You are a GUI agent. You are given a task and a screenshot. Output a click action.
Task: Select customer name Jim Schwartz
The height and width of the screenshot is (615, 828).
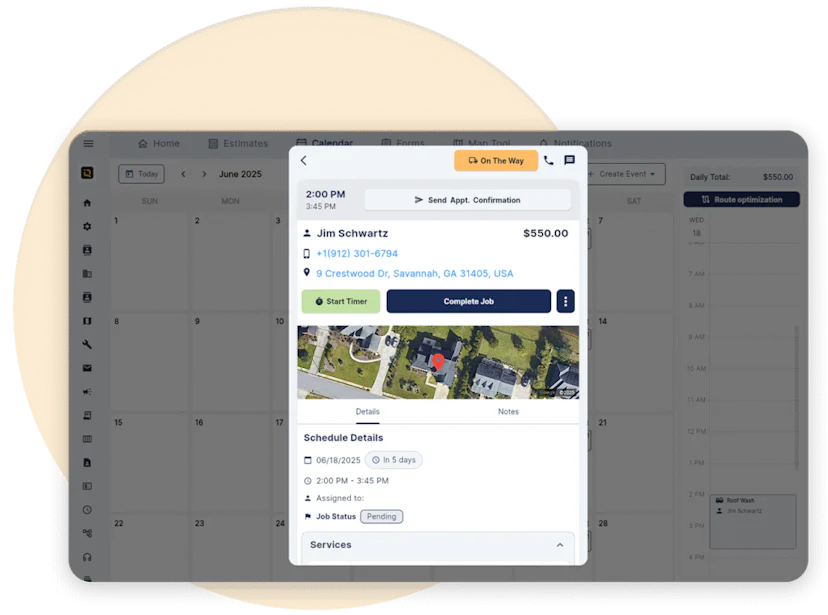[x=352, y=233]
